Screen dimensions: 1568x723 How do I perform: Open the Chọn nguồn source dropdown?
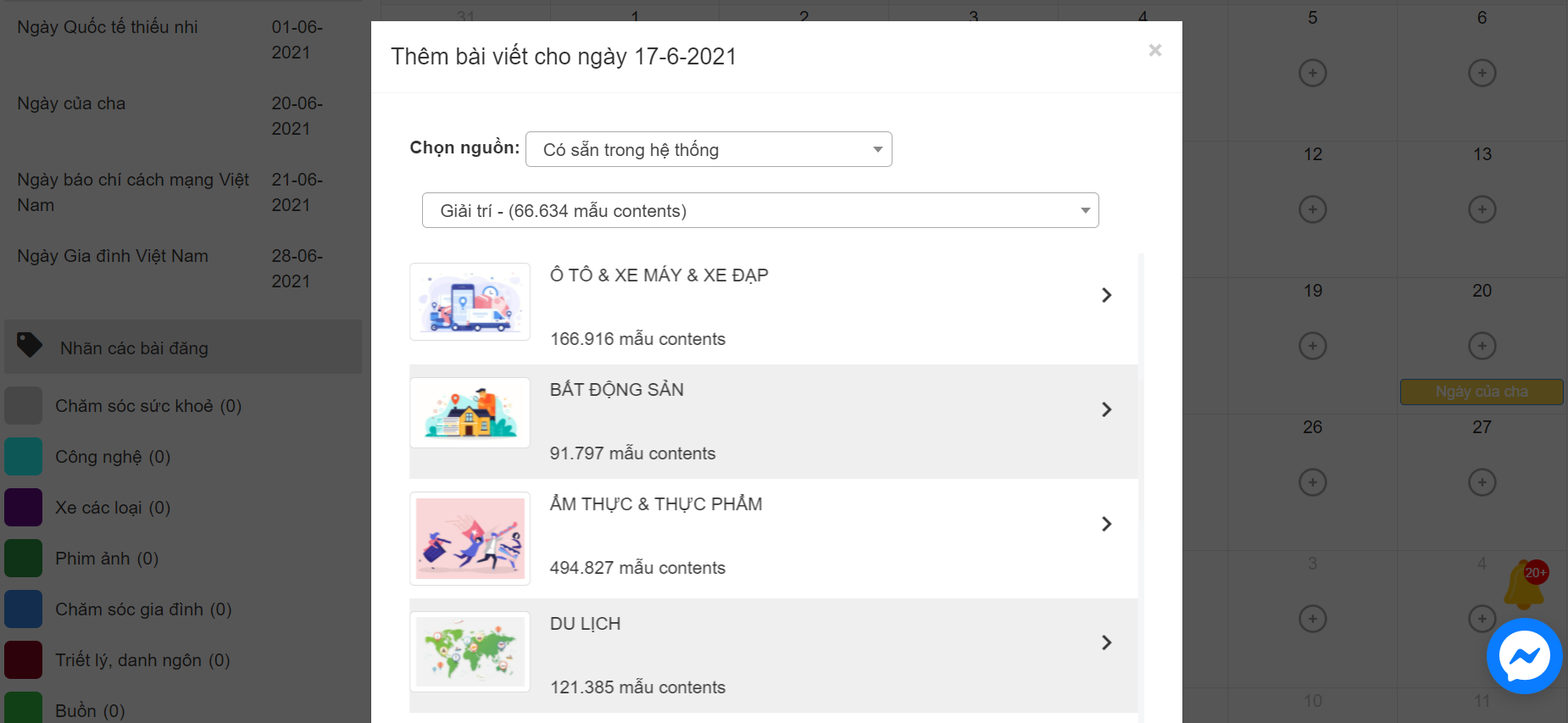coord(709,149)
